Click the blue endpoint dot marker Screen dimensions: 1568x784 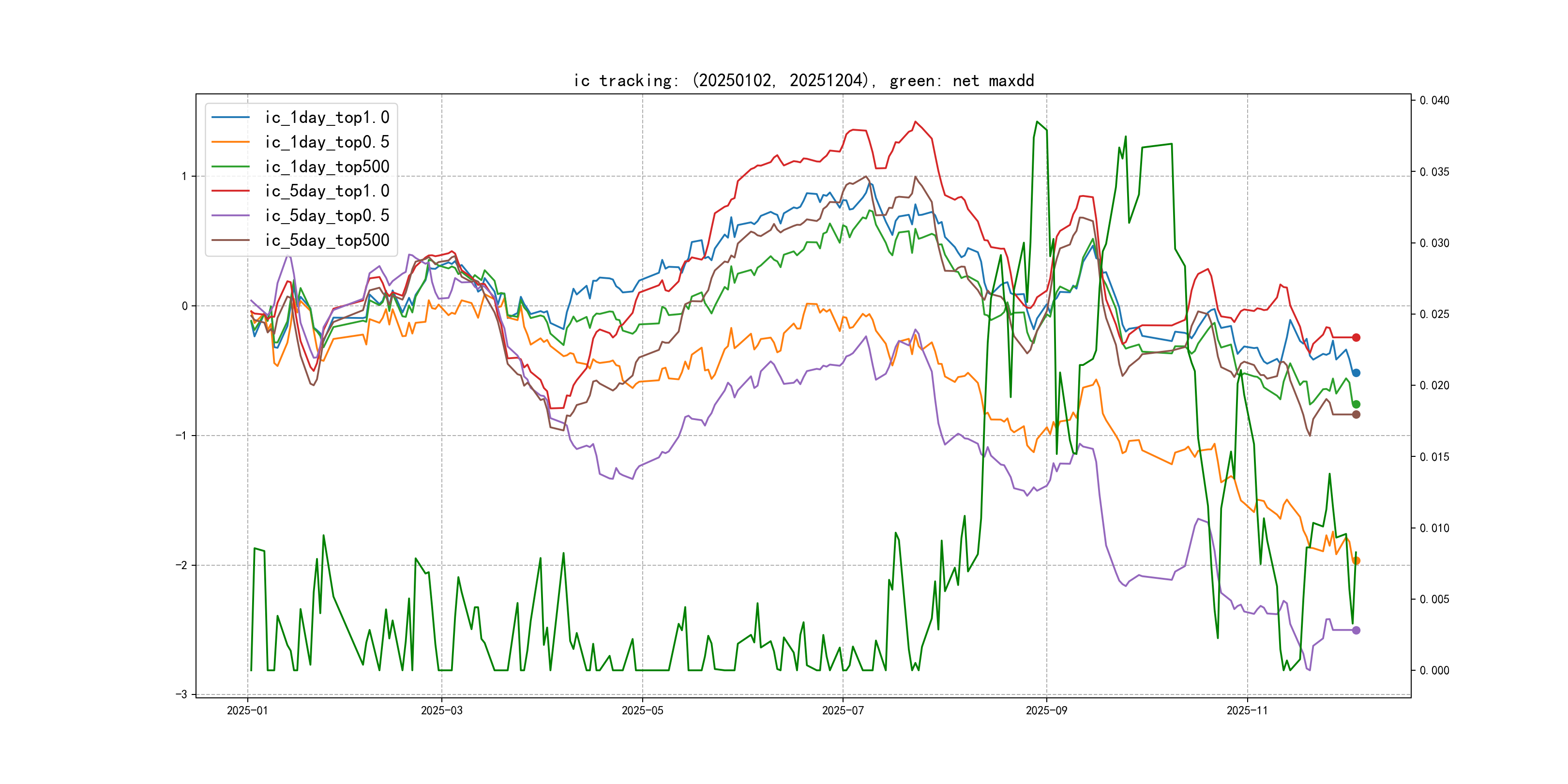(1356, 373)
